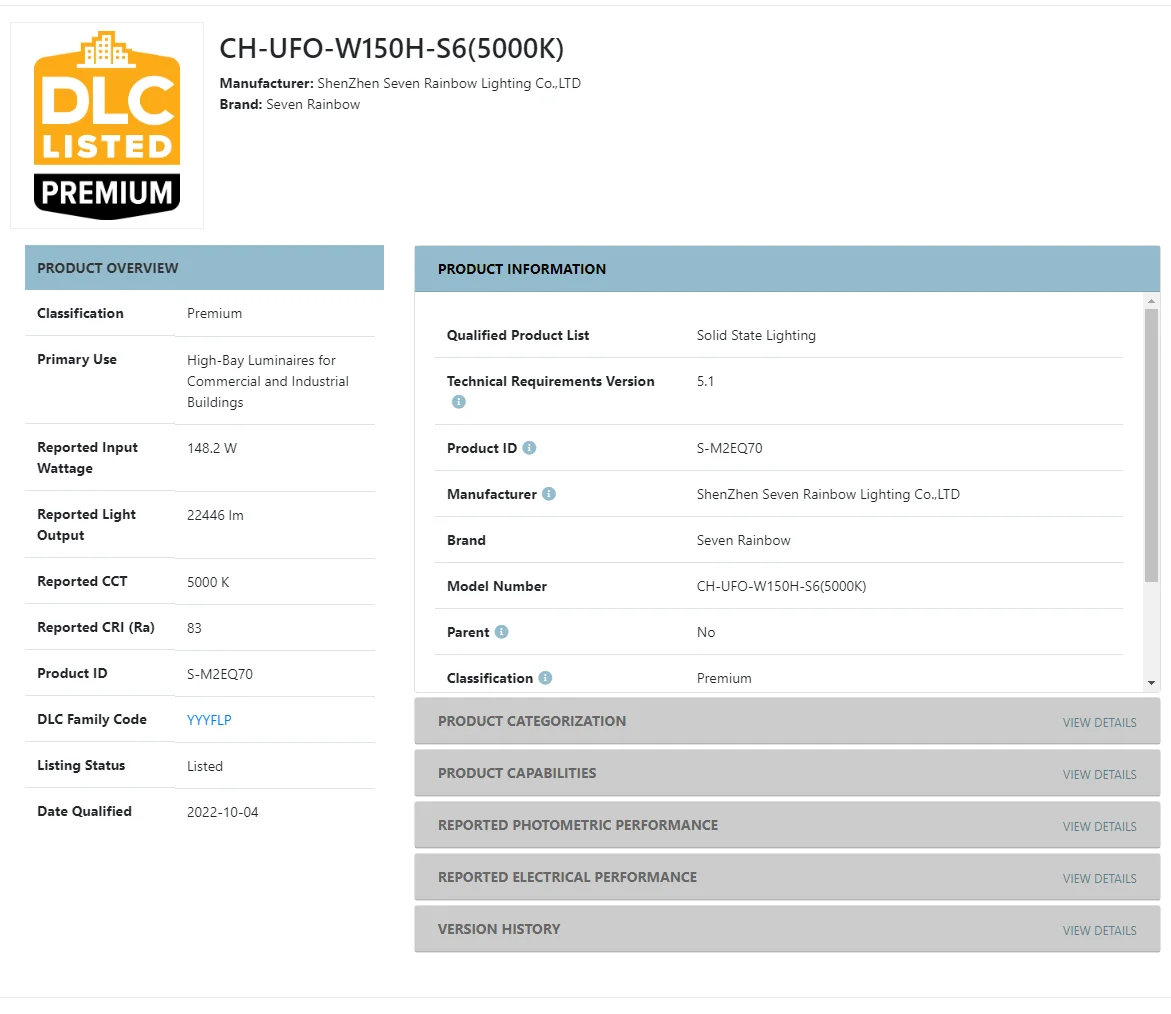Click the Listing Status value Listed
1171x1014 pixels.
[x=205, y=766]
